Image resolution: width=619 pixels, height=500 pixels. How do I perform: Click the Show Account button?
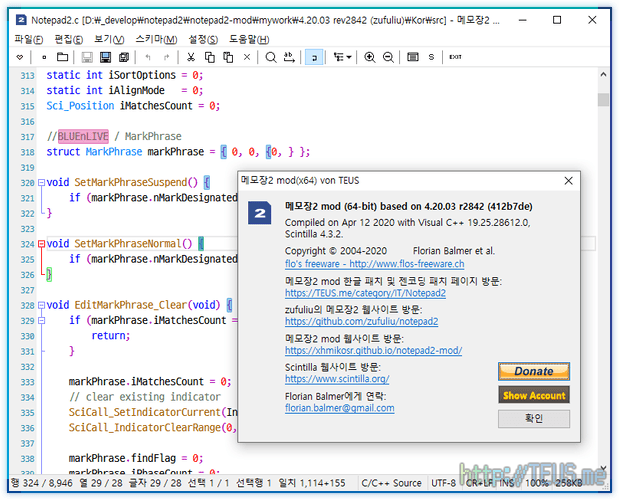(534, 395)
